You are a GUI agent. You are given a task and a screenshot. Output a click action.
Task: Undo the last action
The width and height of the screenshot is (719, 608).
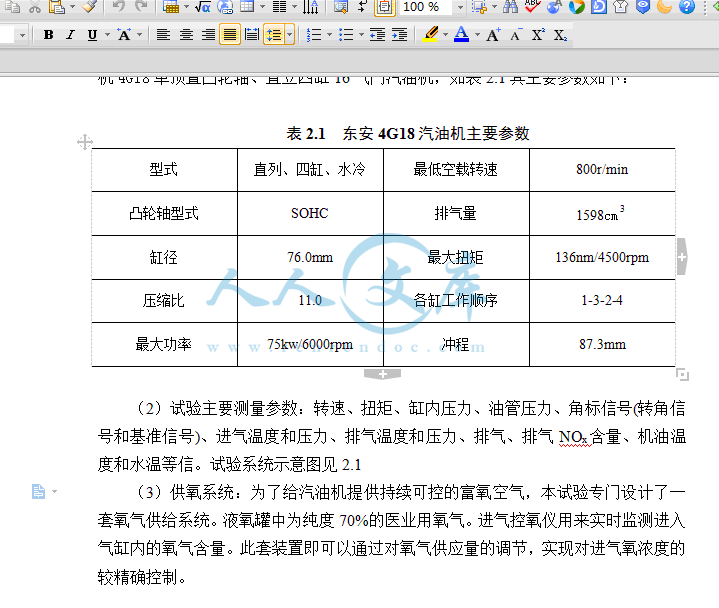(119, 6)
